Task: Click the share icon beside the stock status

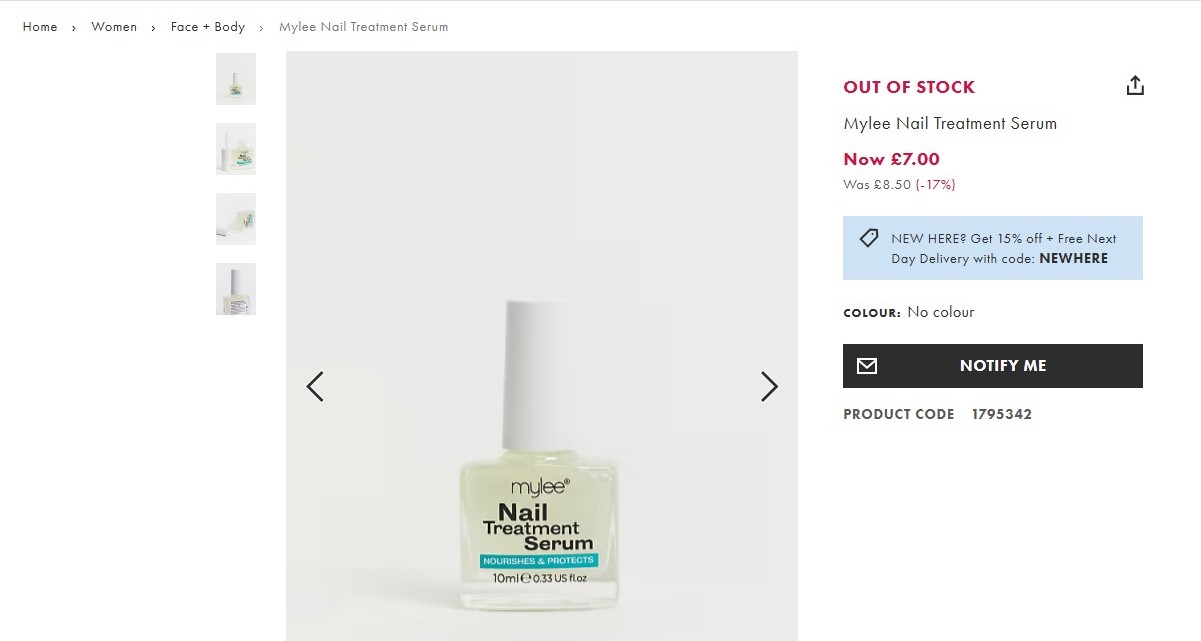Action: (x=1134, y=86)
